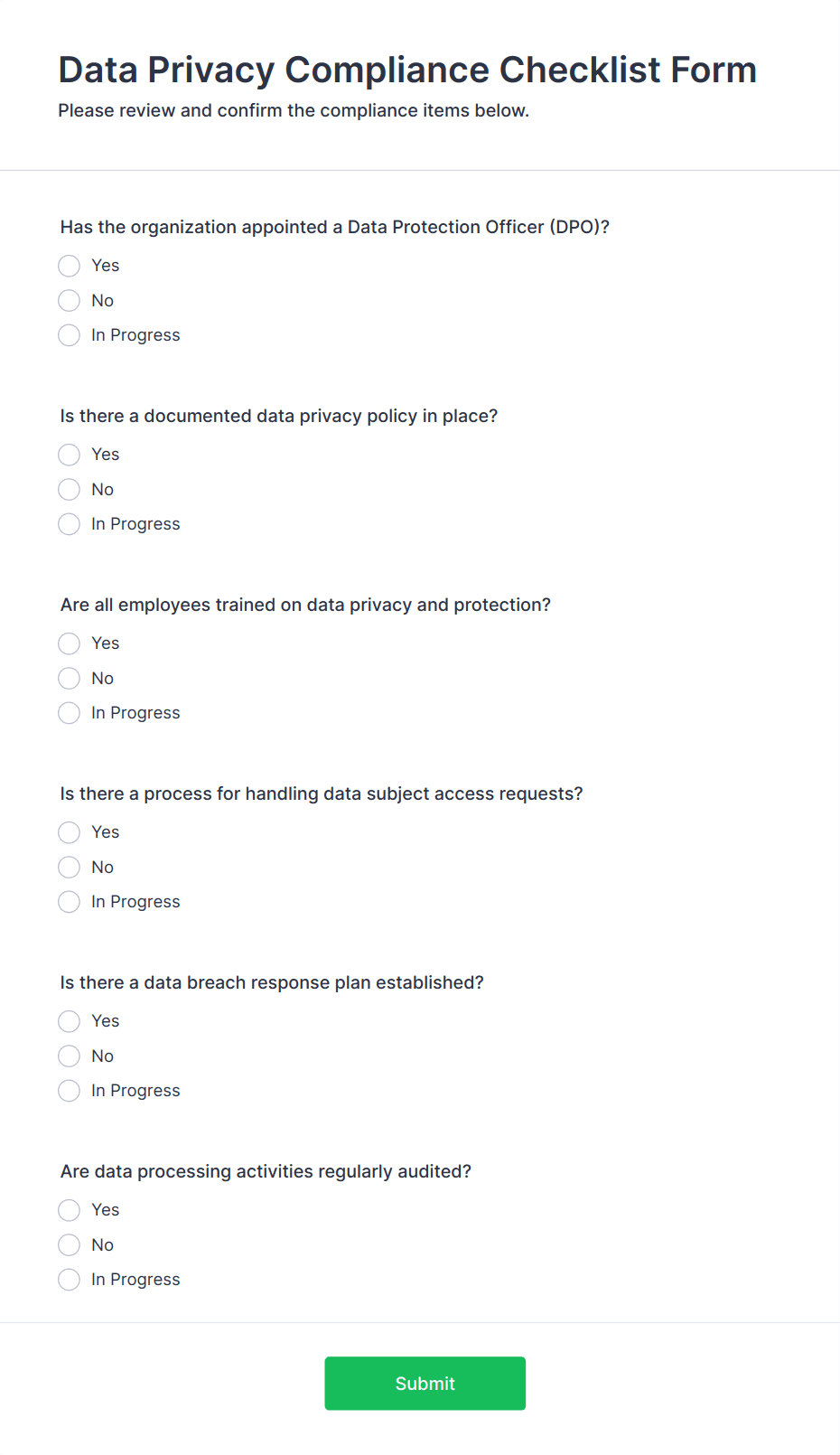Click the Data Privacy Compliance Checklist heading
The width and height of the screenshot is (840, 1455).
(407, 70)
